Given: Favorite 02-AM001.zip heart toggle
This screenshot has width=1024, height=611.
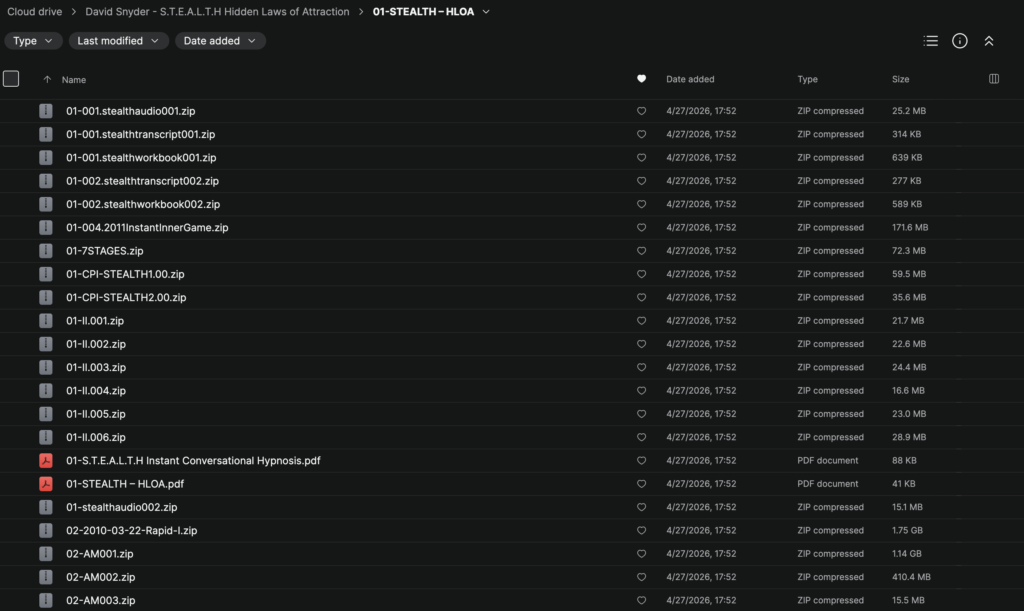Looking at the screenshot, I should [641, 554].
